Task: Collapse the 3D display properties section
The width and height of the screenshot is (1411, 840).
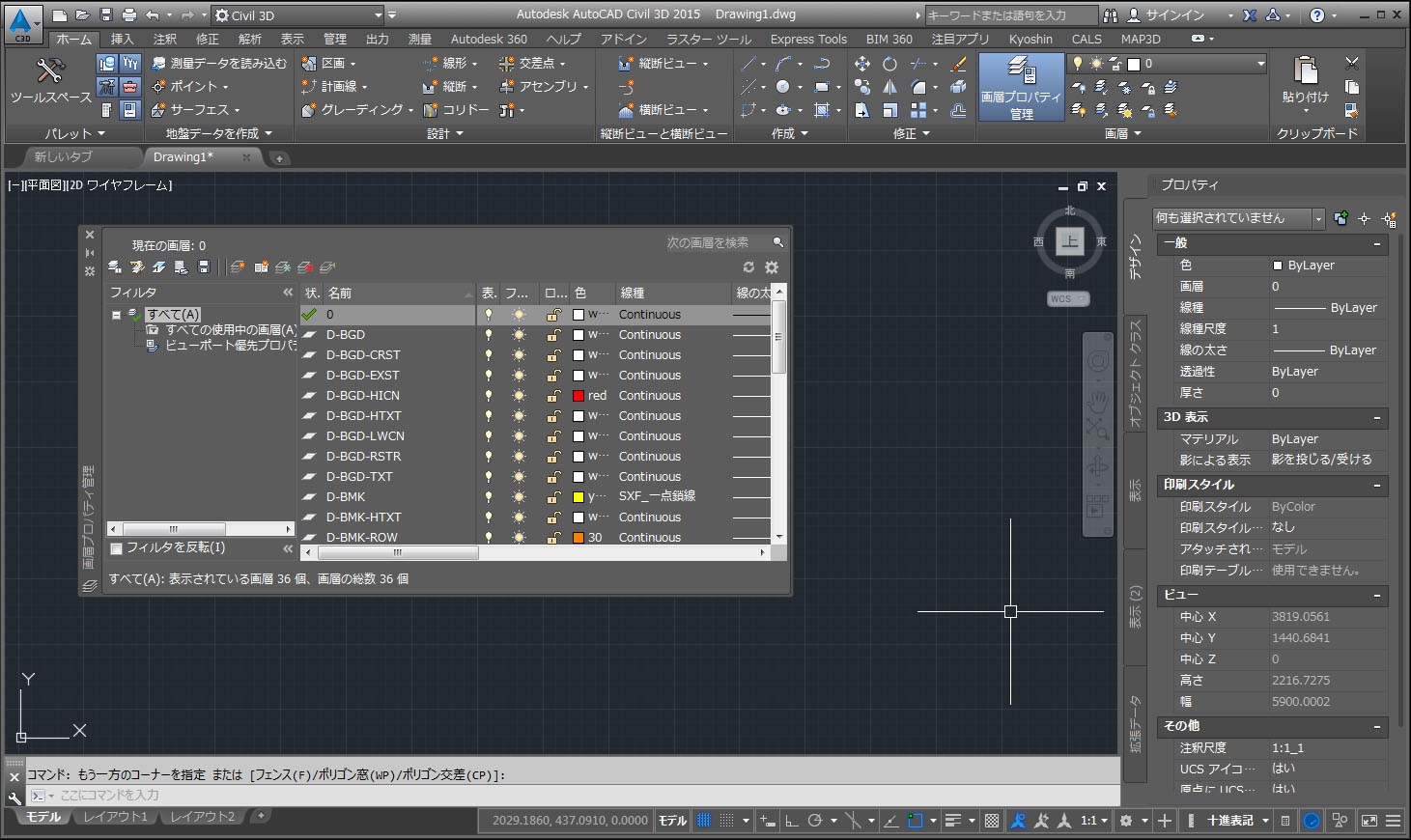Action: pos(1377,418)
